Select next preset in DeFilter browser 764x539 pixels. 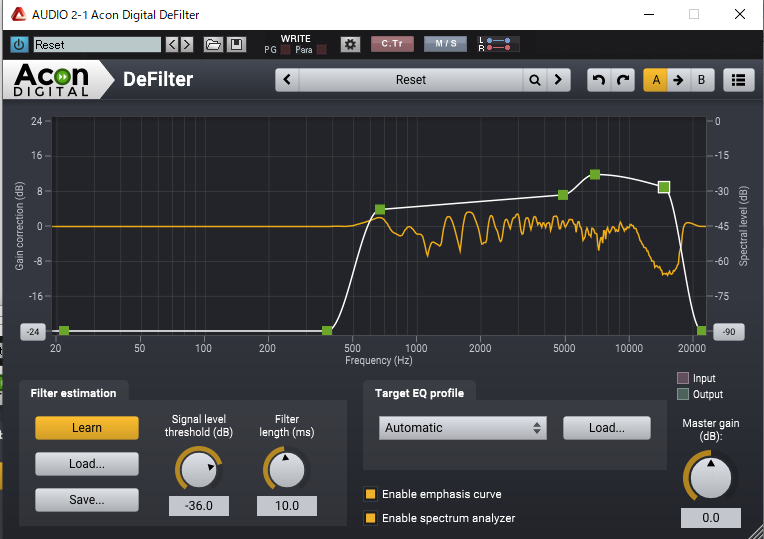pyautogui.click(x=558, y=80)
